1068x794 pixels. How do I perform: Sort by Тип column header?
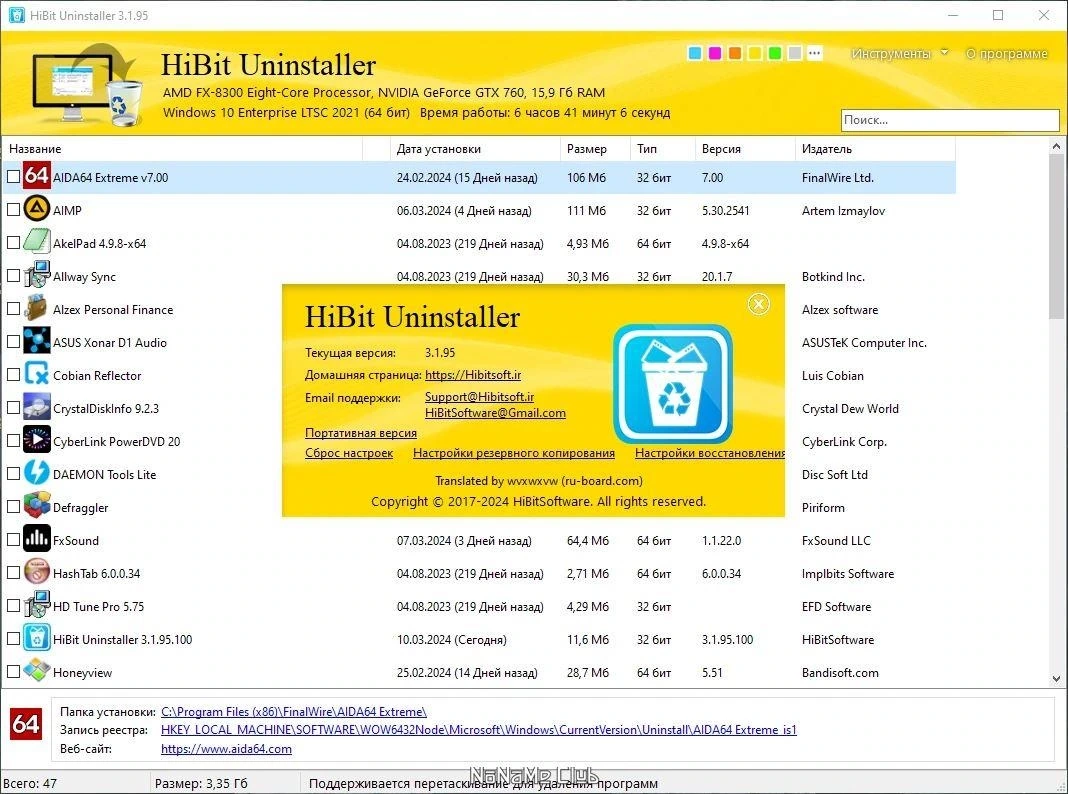click(662, 148)
